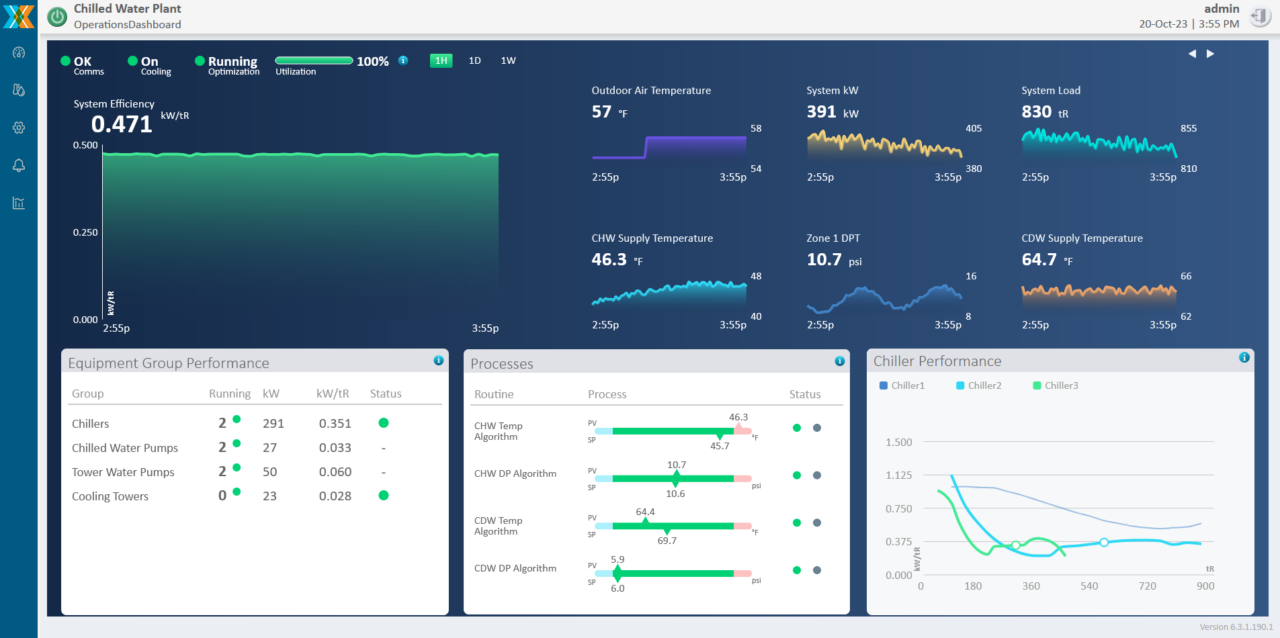Viewport: 1280px width, 638px height.
Task: Open the dashboard gauge icon in sidebar
Action: coord(18,53)
